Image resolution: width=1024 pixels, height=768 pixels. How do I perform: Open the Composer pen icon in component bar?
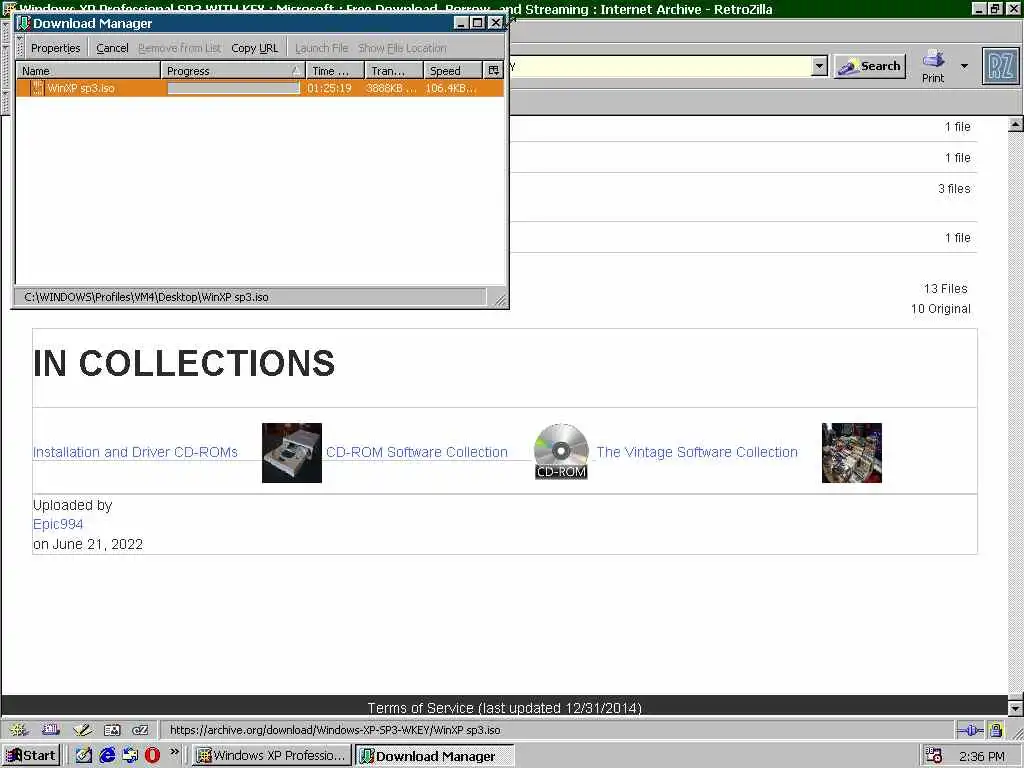(82, 729)
